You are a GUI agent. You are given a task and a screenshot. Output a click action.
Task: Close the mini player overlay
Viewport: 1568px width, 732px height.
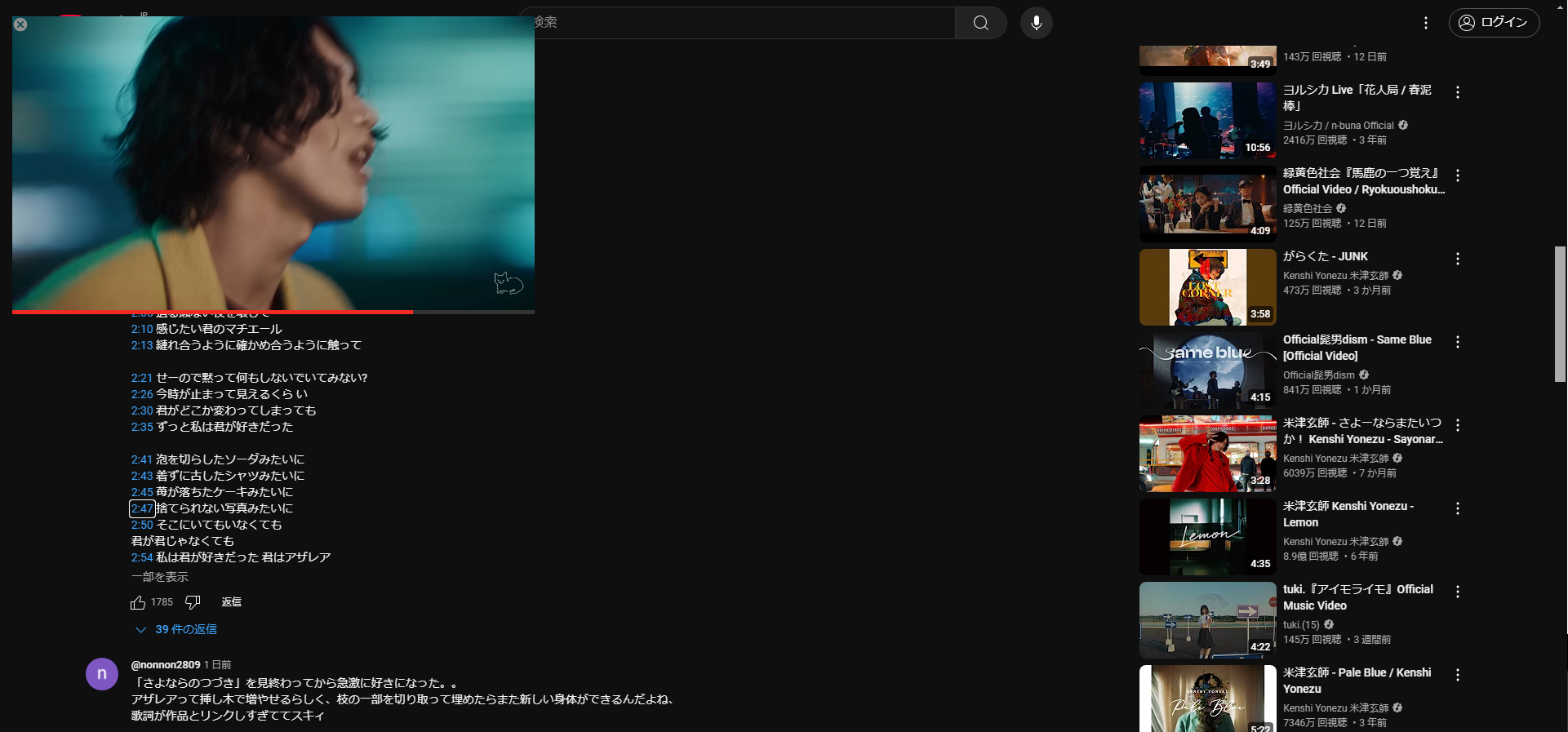pyautogui.click(x=20, y=24)
